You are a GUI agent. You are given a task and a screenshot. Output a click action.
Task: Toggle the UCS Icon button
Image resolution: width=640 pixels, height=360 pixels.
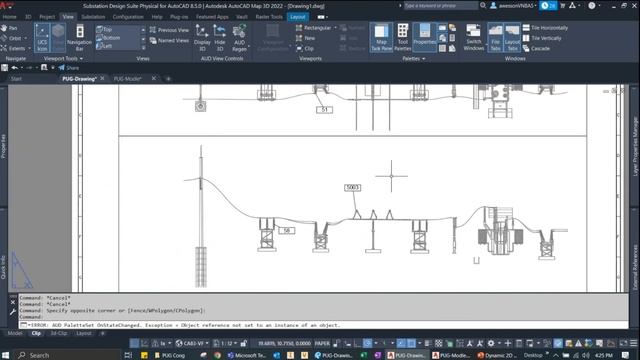pos(42,38)
